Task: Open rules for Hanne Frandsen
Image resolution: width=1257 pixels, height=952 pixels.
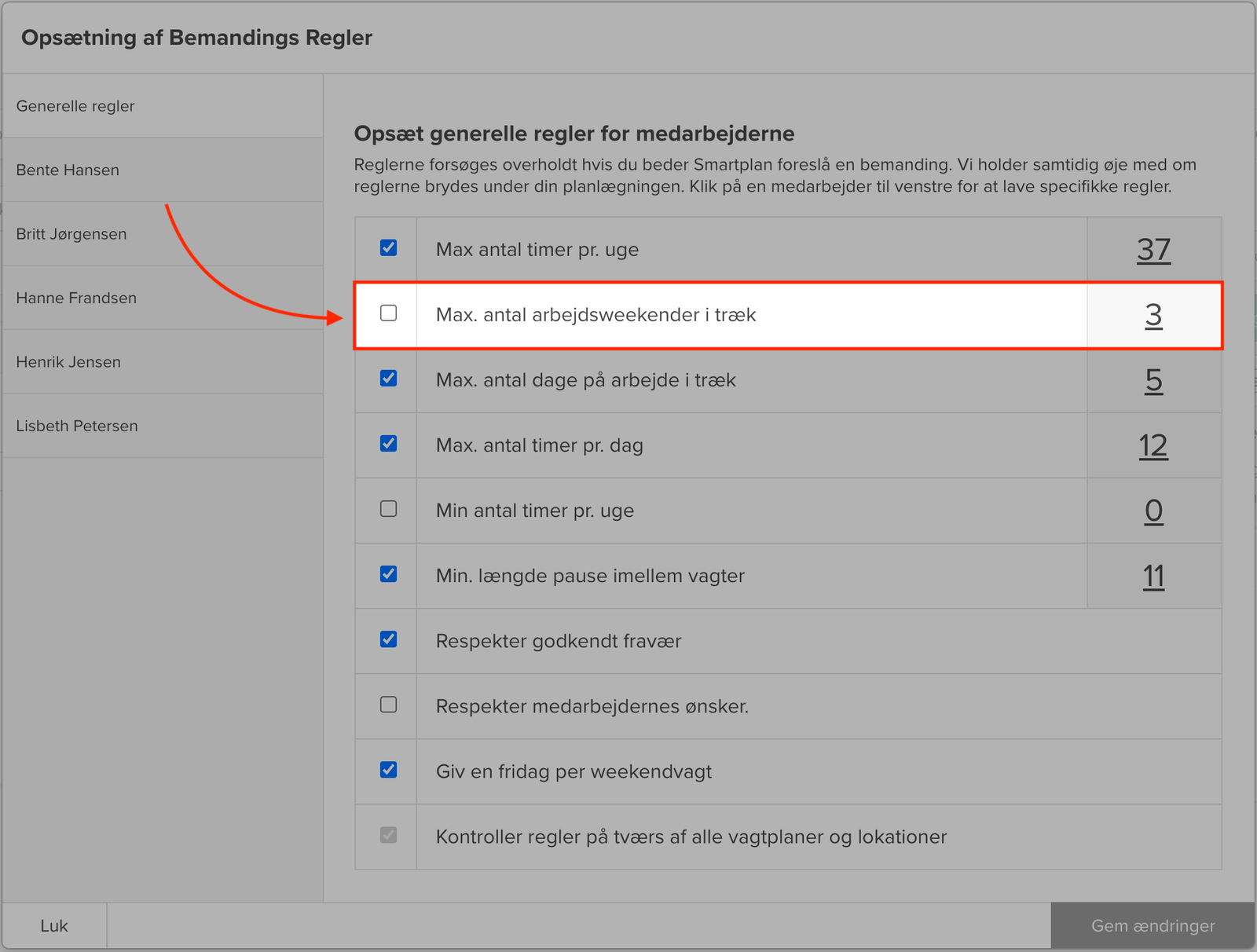Action: [76, 298]
